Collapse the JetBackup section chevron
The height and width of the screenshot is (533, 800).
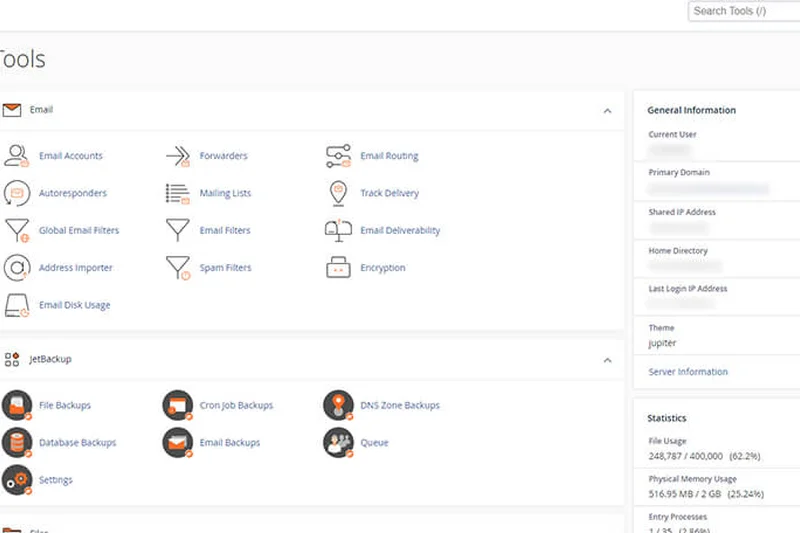[607, 360]
